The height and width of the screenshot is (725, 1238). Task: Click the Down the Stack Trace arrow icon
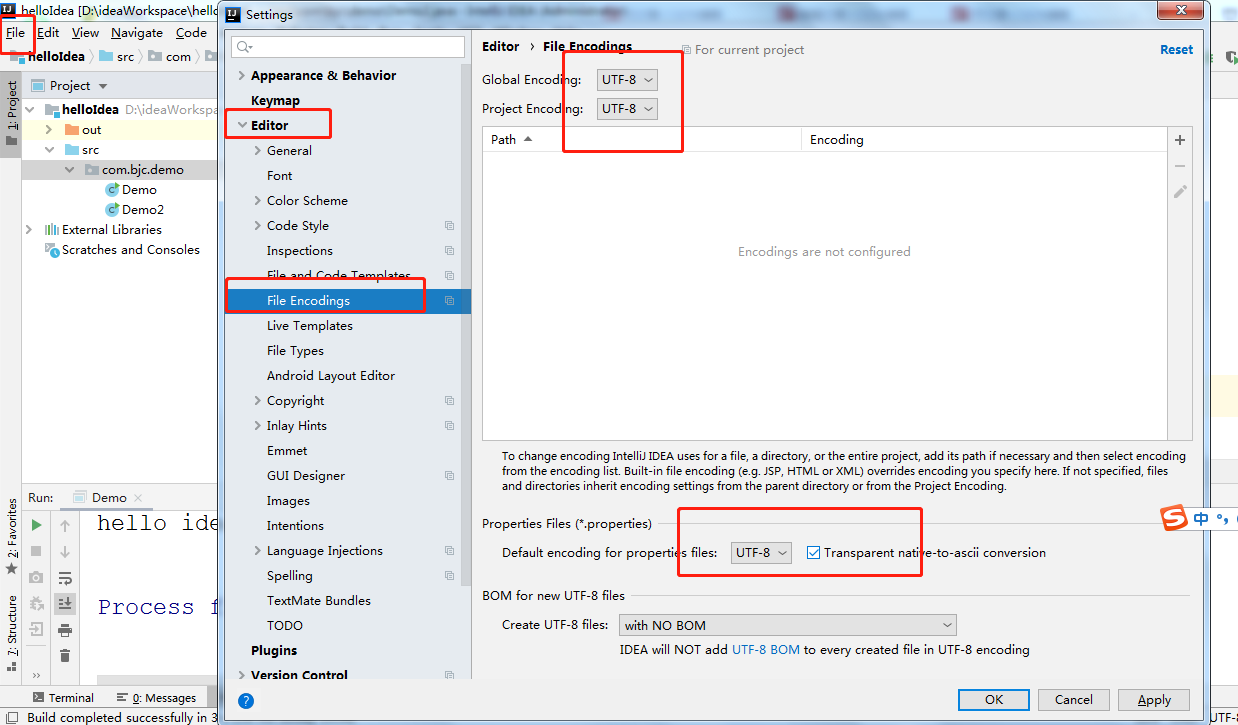65,551
